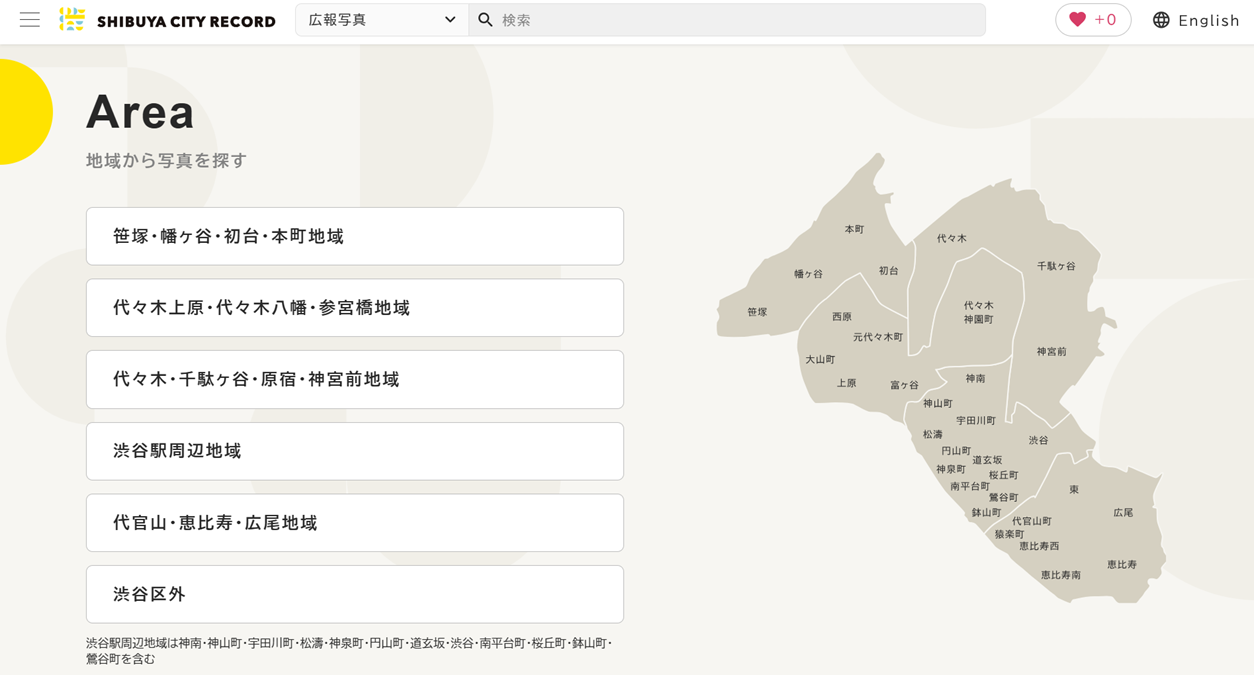This screenshot has height=675, width=1254.
Task: Open the 広報写真 category dropdown
Action: tap(382, 20)
